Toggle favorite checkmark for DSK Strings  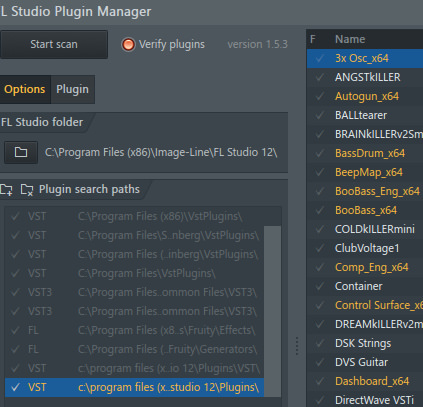320,343
